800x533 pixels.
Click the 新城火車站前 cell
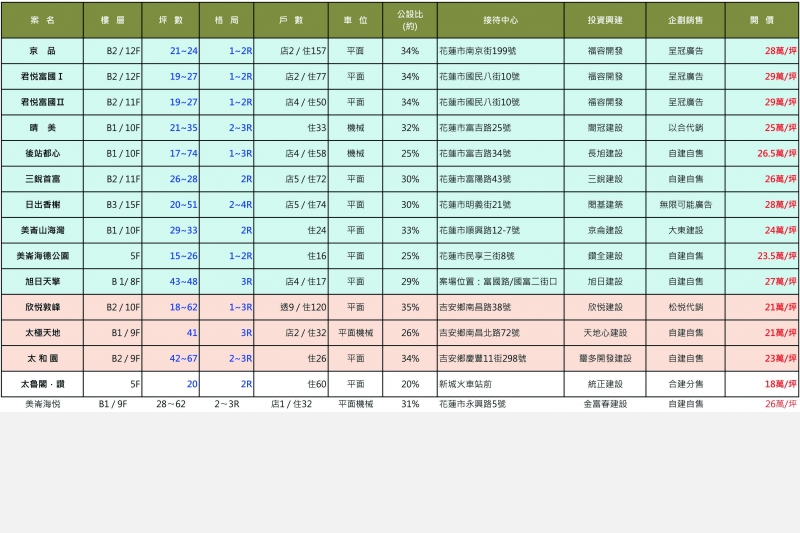coord(501,384)
